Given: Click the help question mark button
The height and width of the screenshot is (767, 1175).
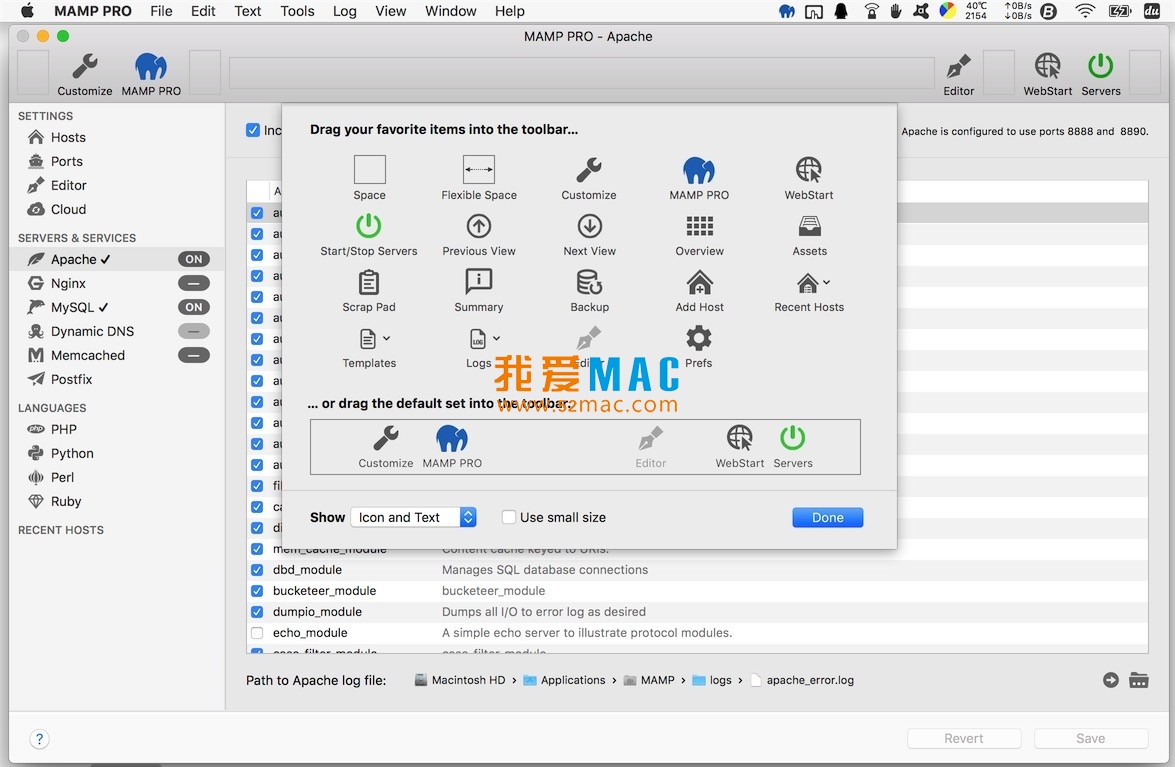Looking at the screenshot, I should [x=40, y=739].
